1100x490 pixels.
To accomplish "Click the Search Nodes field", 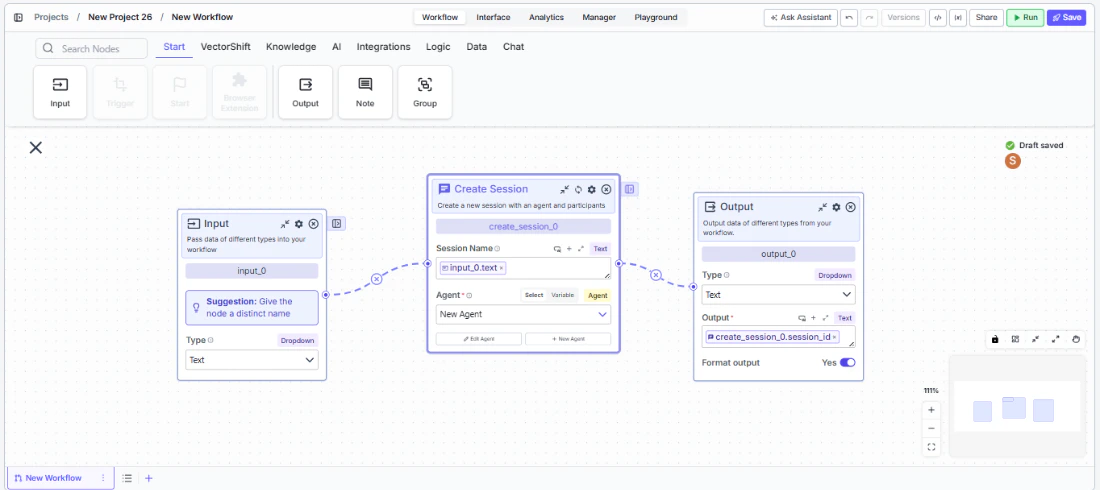I will (x=91, y=48).
